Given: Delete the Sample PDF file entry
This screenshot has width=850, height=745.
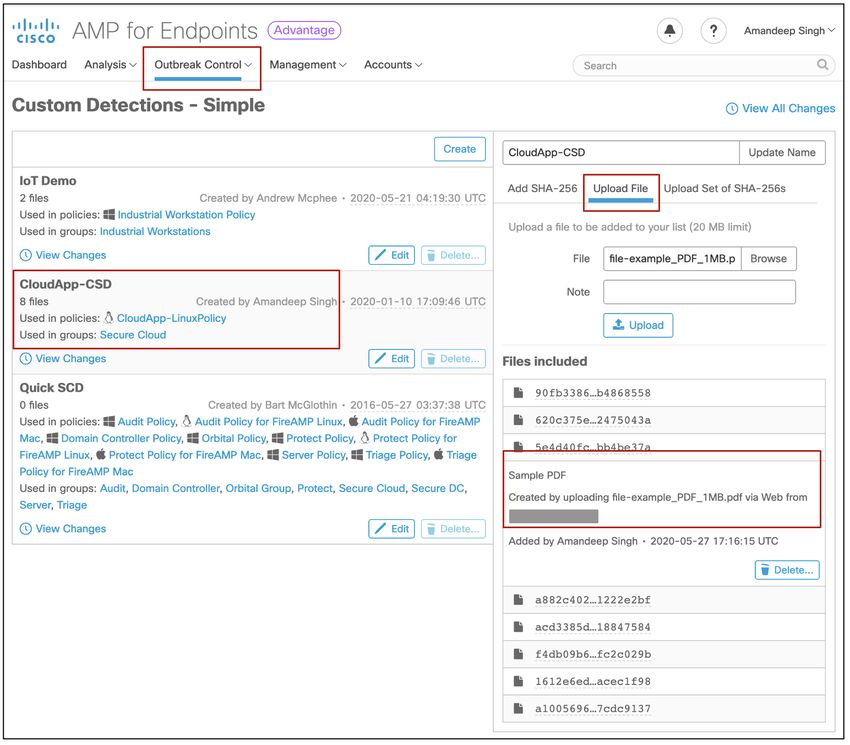Looking at the screenshot, I should [787, 570].
